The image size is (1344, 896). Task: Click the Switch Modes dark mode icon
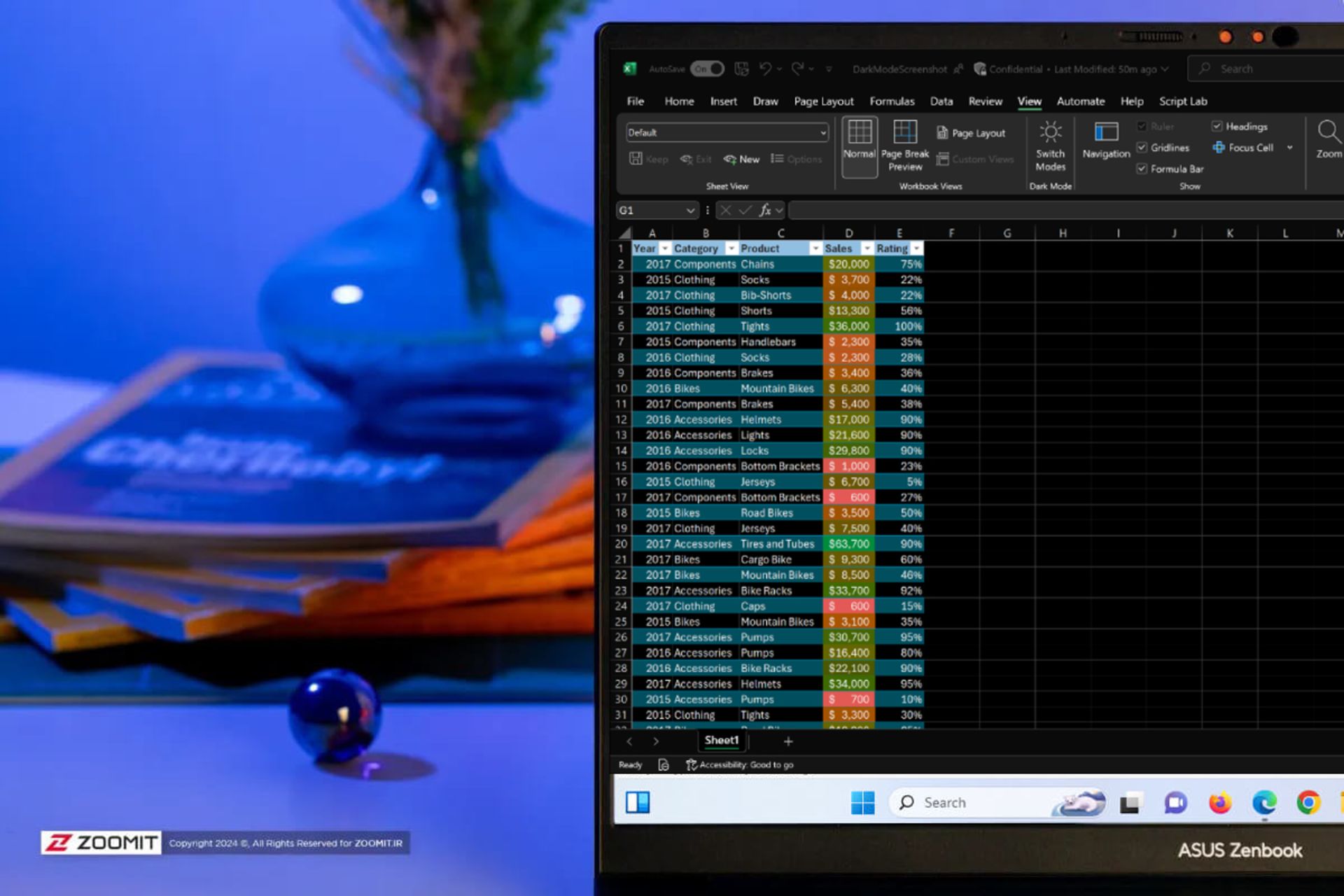(1050, 132)
